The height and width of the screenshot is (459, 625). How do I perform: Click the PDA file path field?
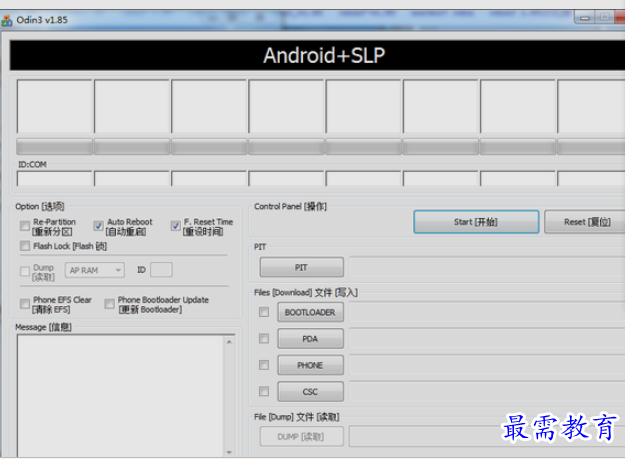pyautogui.click(x=487, y=339)
